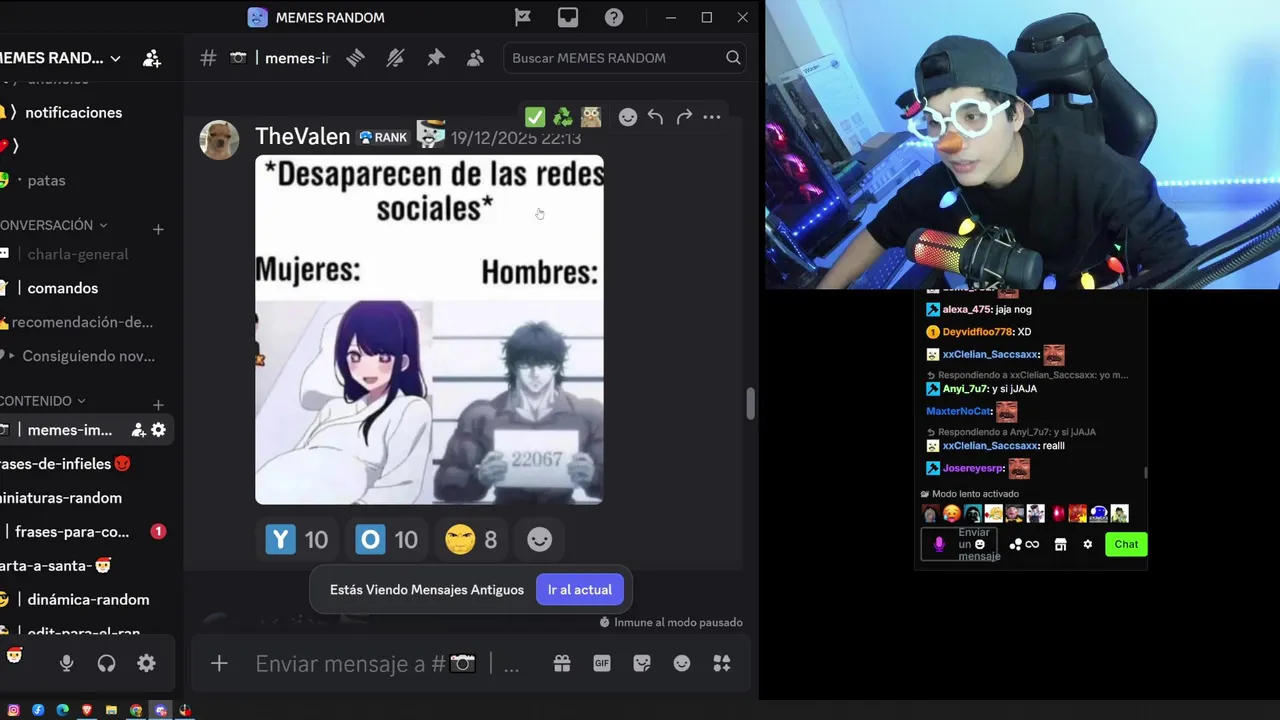Click the TheValen username

302,136
